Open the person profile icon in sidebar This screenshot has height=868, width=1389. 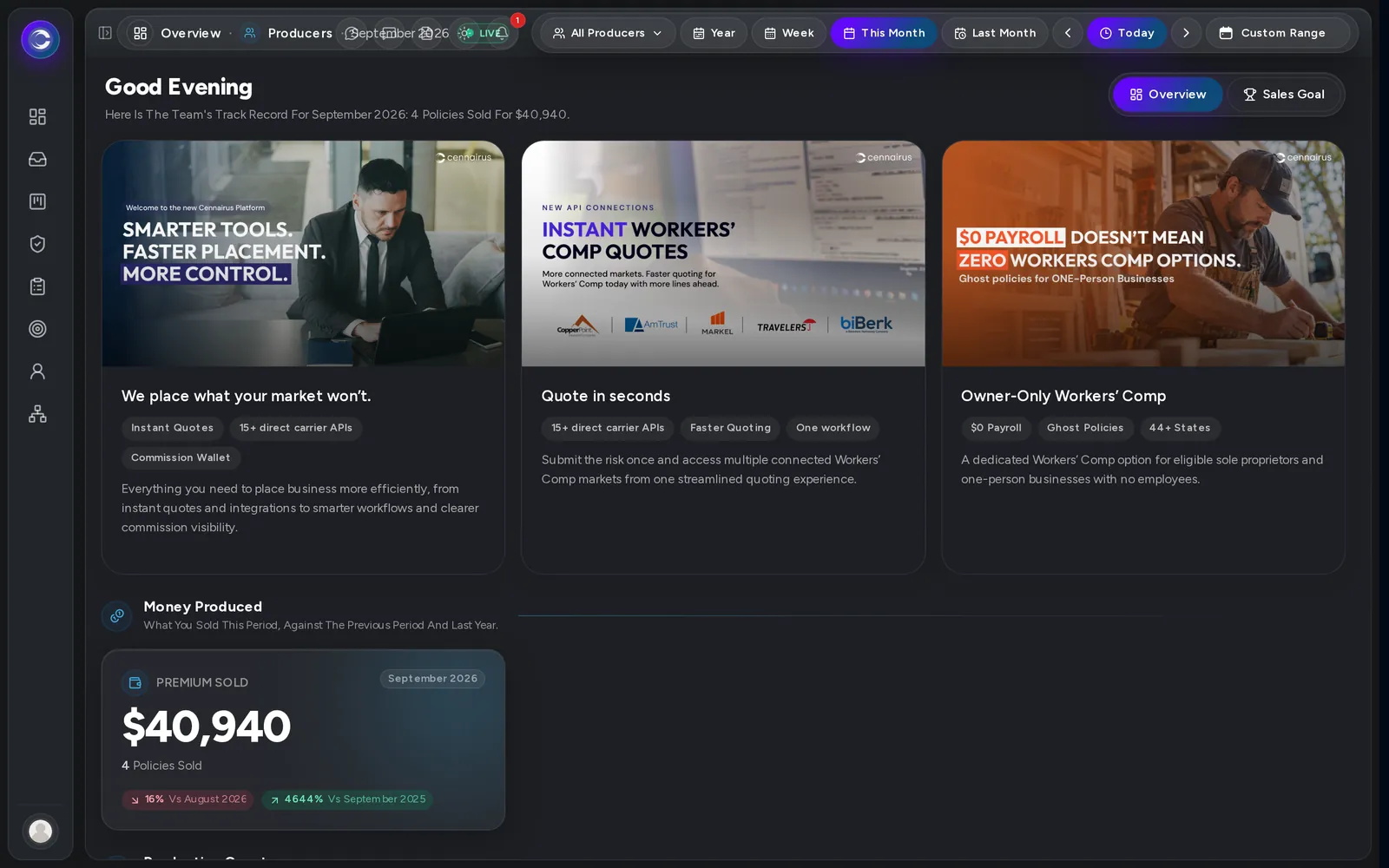tap(37, 372)
